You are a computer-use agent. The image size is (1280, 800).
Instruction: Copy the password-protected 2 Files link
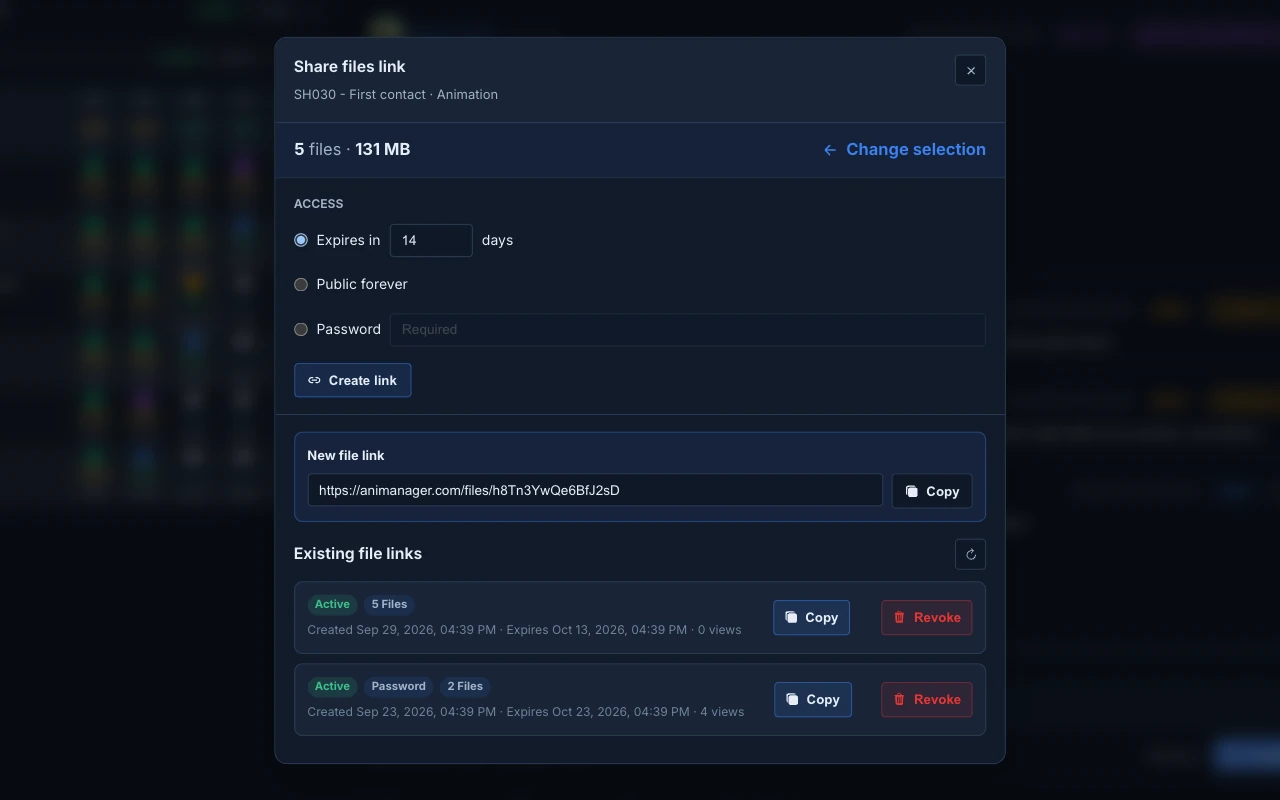812,699
